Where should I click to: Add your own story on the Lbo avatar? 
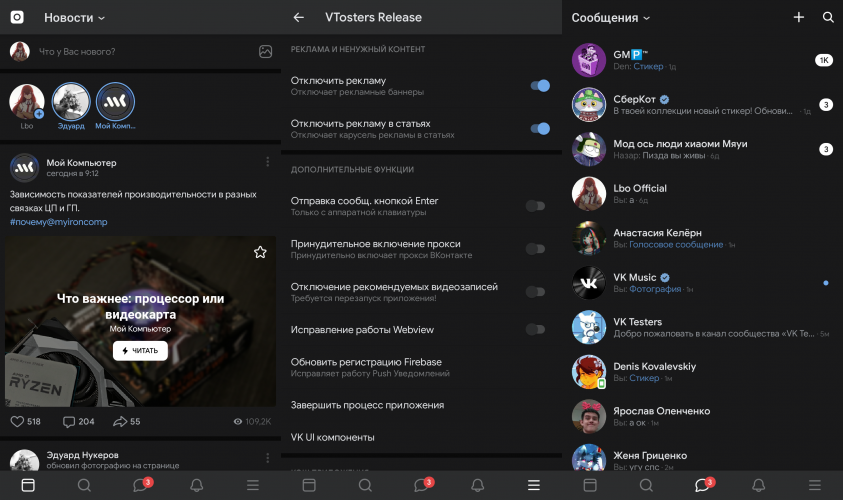point(26,101)
